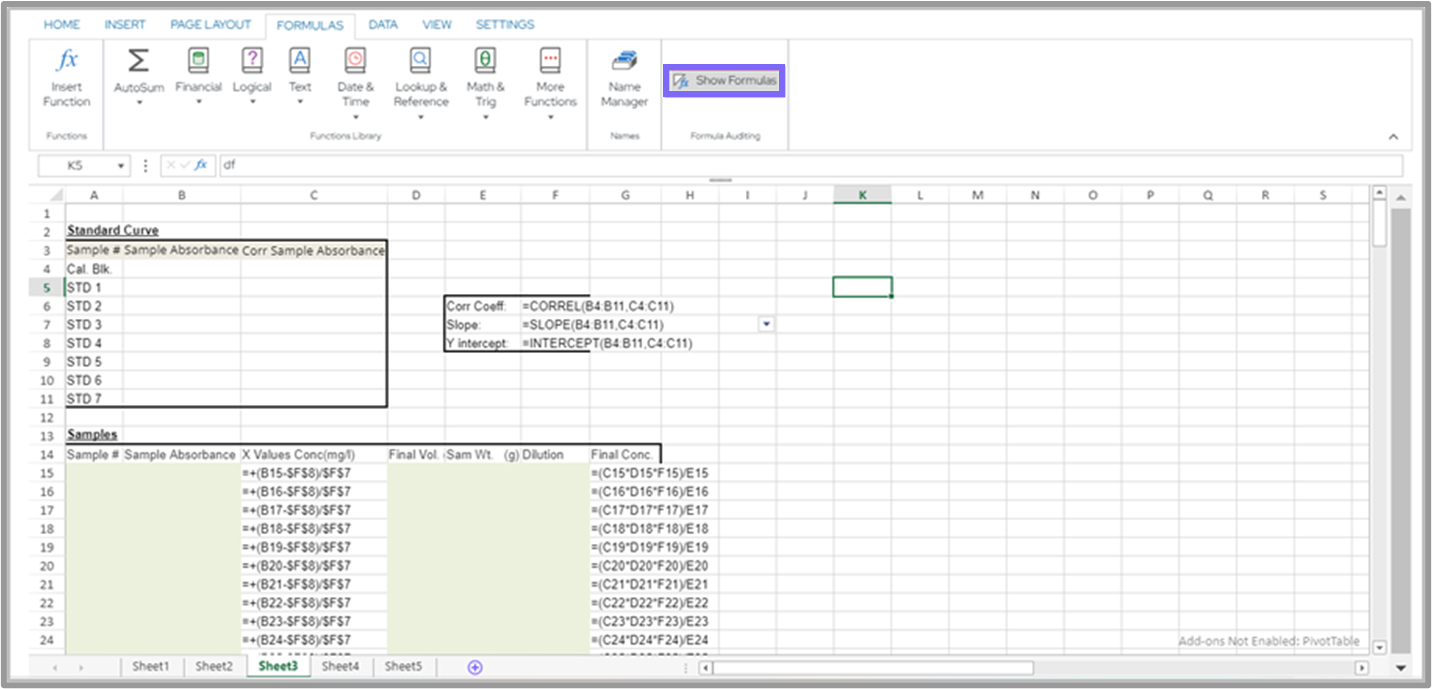
Task: Open Financial functions library icon
Action: coord(198,61)
